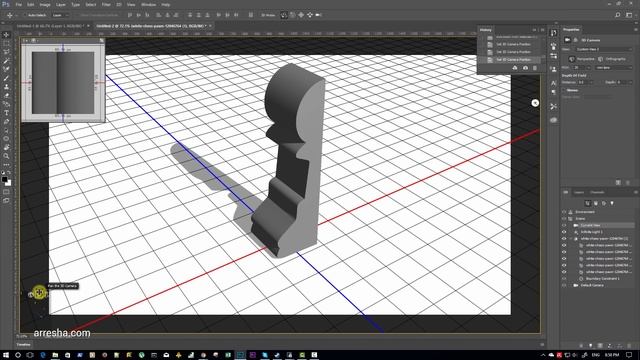Select the Default Camera item
The height and width of the screenshot is (360, 640).
coord(592,285)
